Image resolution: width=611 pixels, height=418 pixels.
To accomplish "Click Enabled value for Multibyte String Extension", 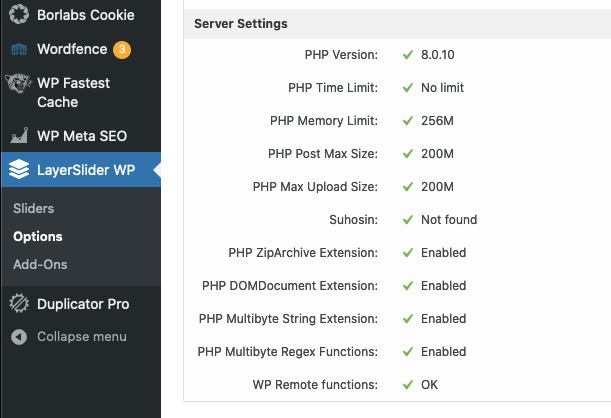I will pos(443,319).
